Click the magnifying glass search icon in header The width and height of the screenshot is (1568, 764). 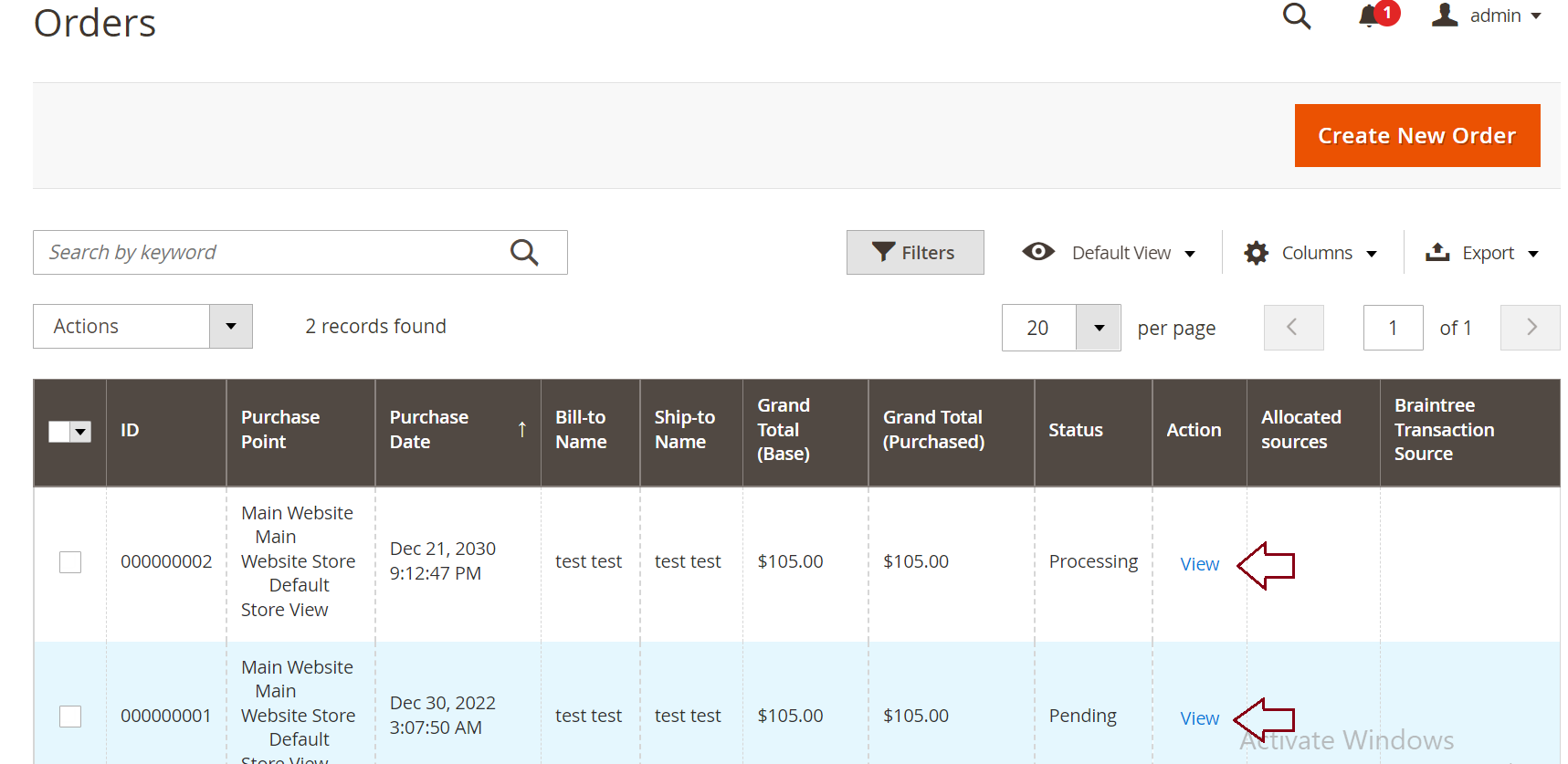(x=1296, y=16)
